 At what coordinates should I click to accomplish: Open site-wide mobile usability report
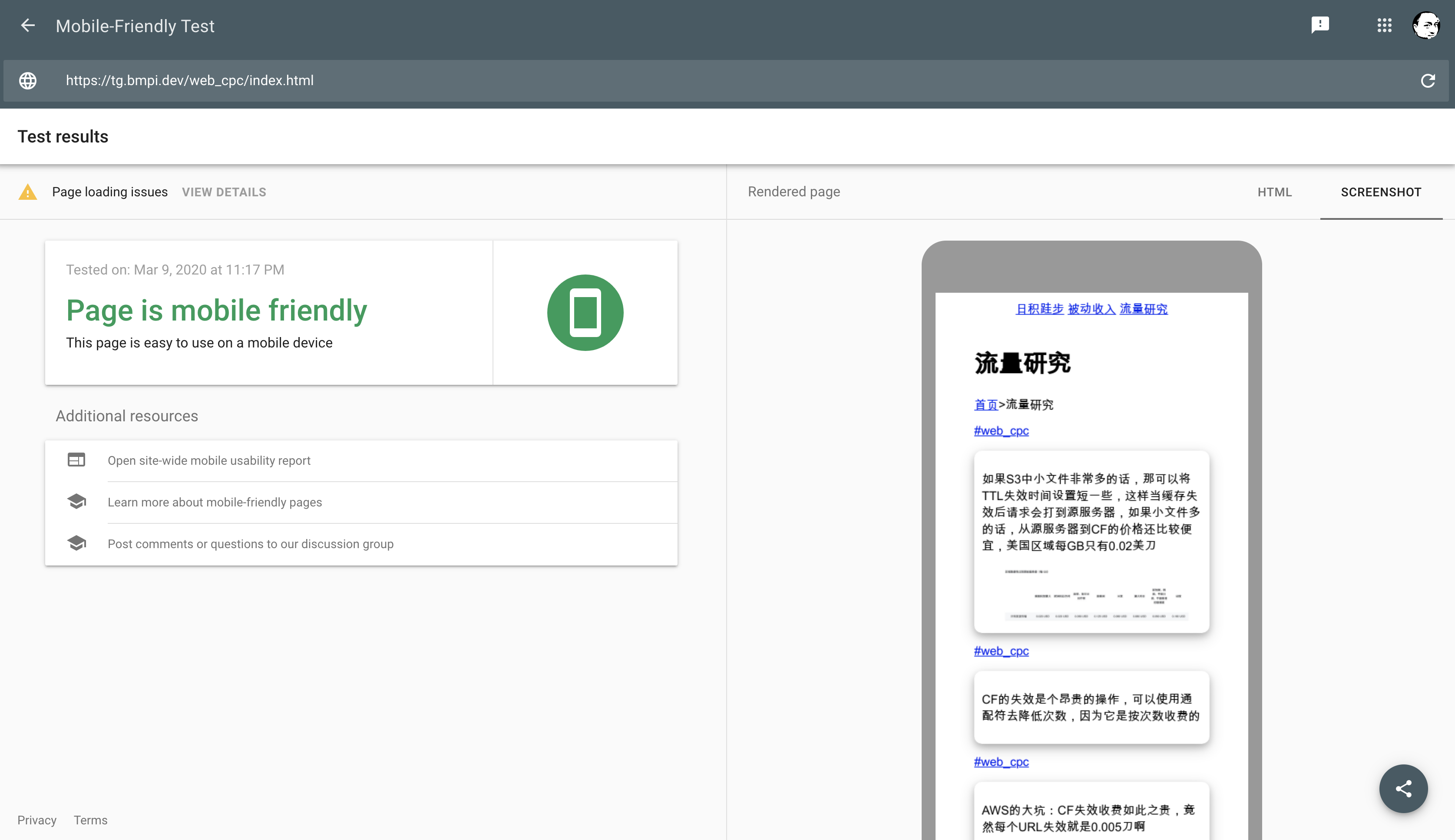coord(209,460)
